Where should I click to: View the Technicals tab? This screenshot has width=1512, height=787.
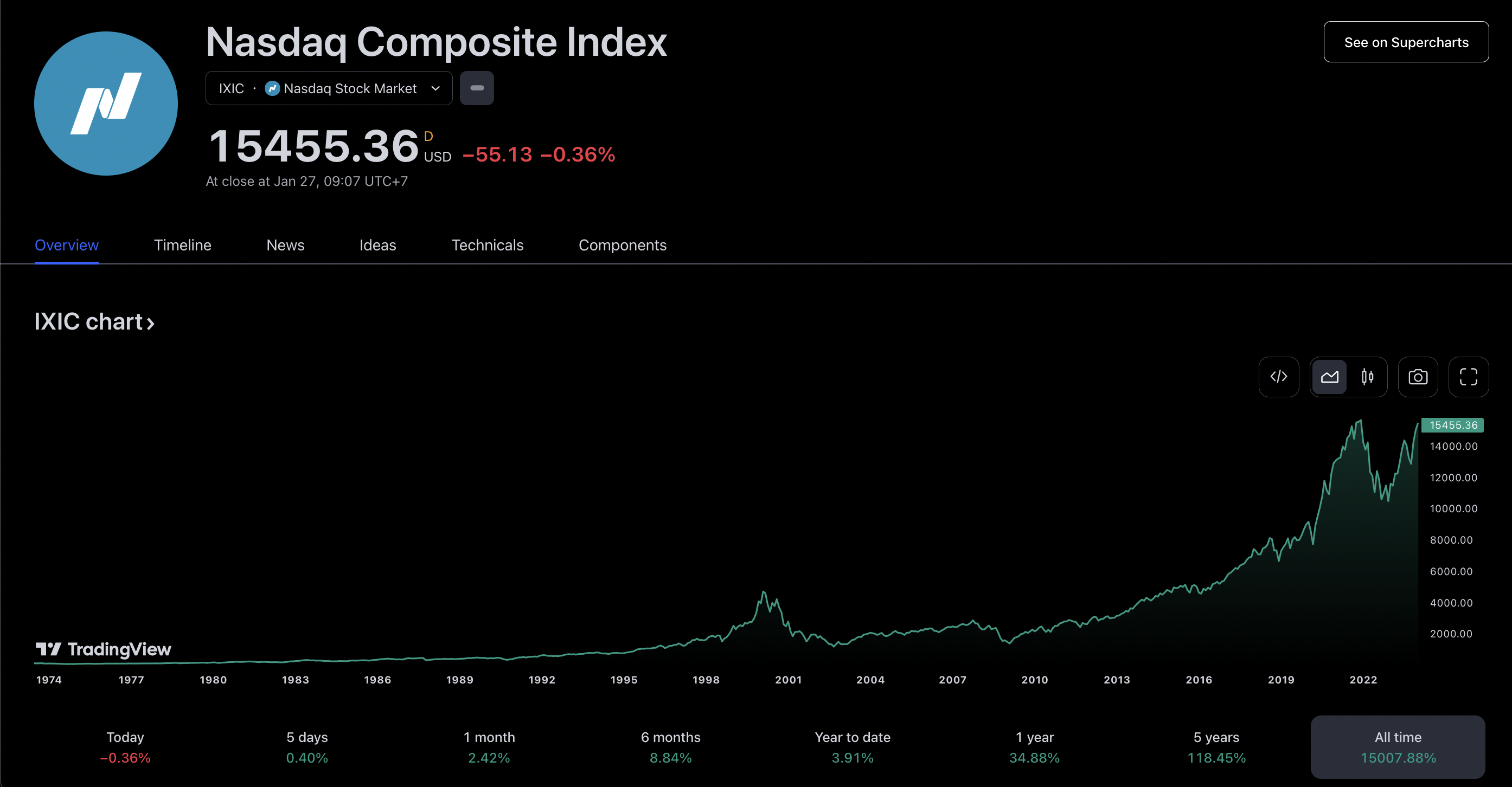coord(487,245)
